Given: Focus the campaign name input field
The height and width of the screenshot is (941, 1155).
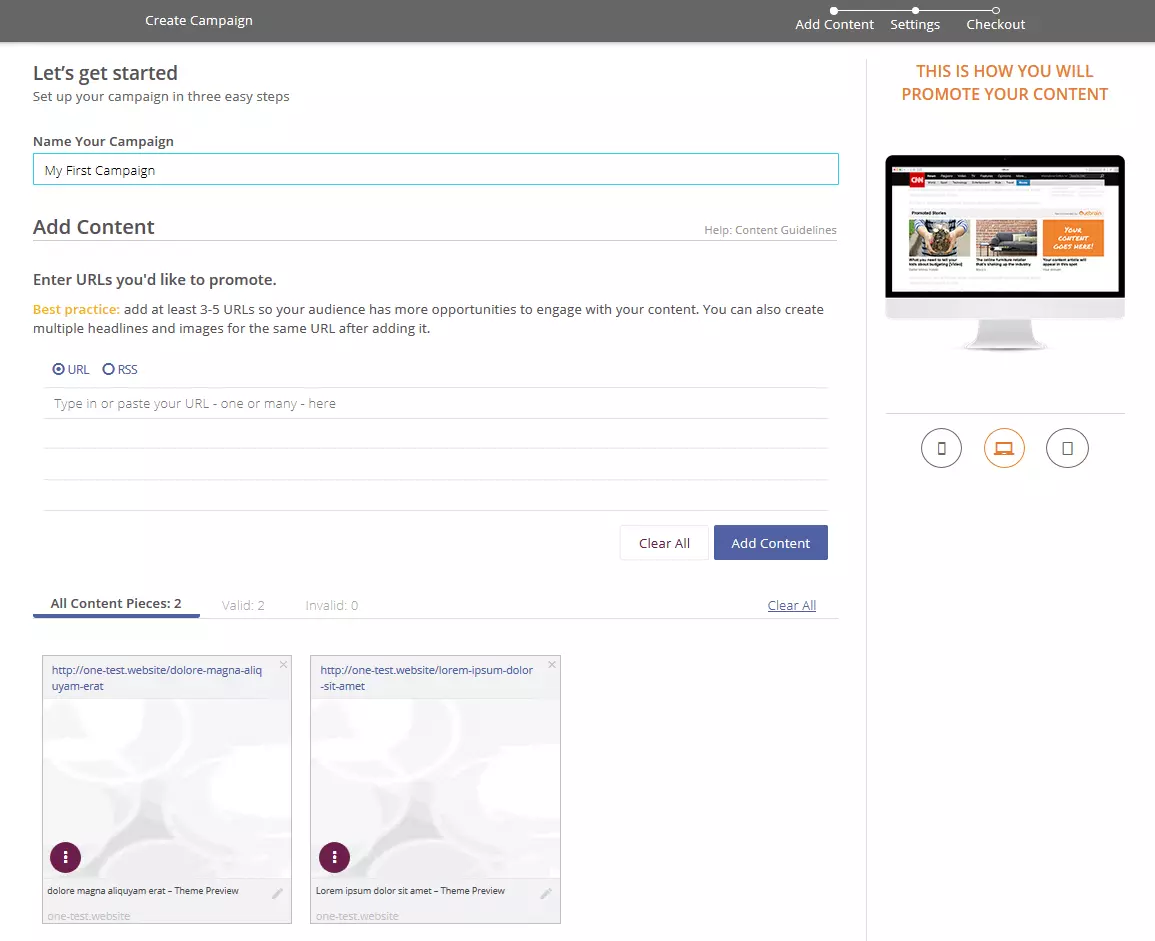Looking at the screenshot, I should 435,170.
